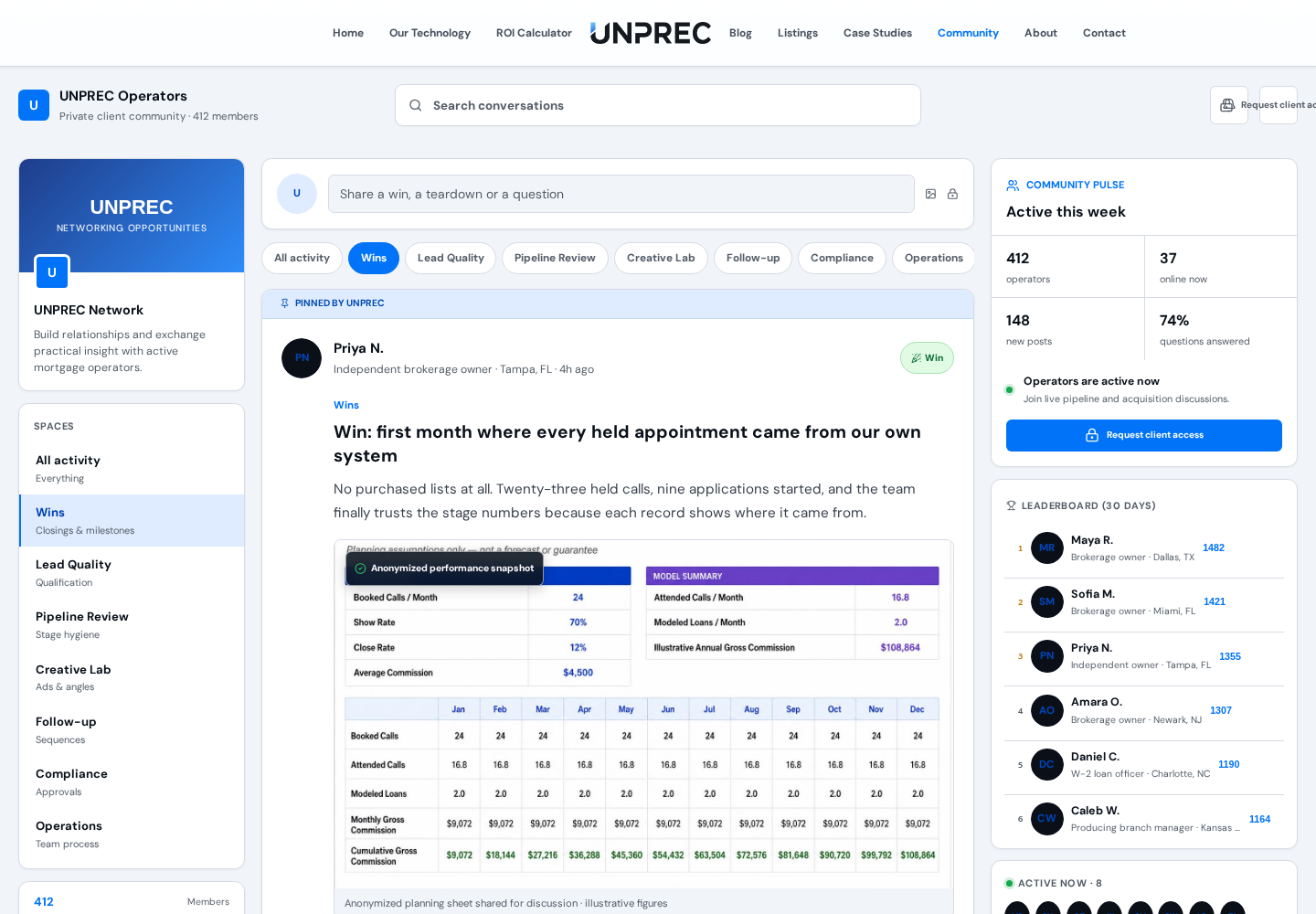Click the UNPREC logo in the top navigation
This screenshot has width=1316, height=914.
pyautogui.click(x=651, y=33)
